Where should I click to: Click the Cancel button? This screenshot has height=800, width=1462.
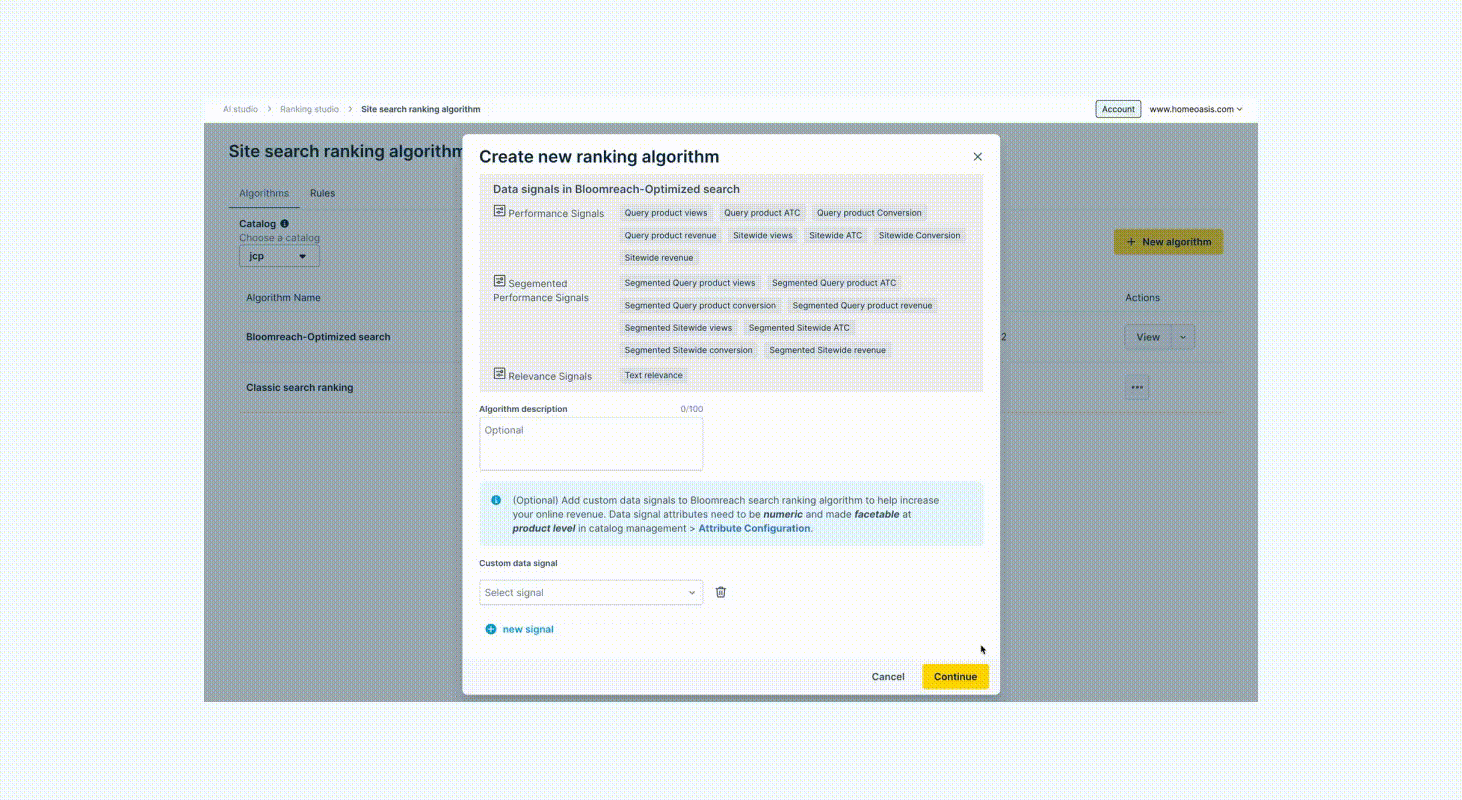click(x=888, y=677)
